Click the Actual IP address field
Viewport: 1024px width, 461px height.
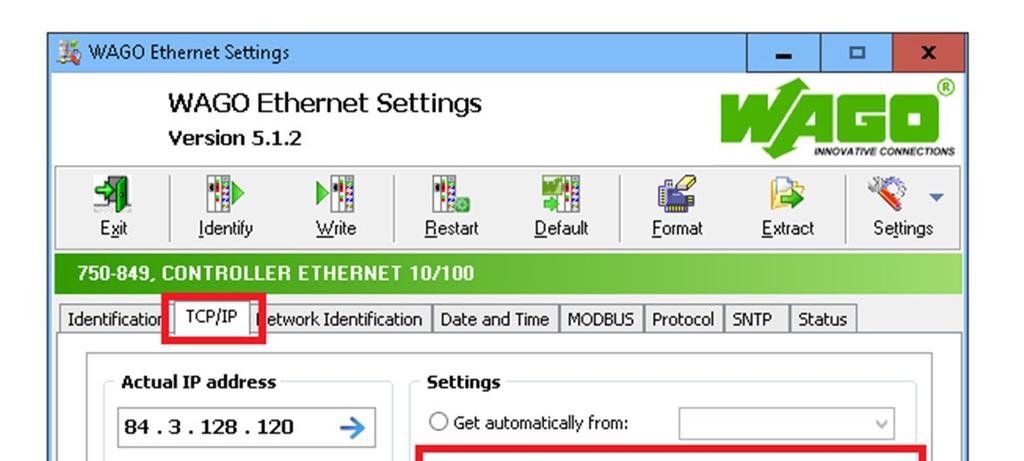246,428
